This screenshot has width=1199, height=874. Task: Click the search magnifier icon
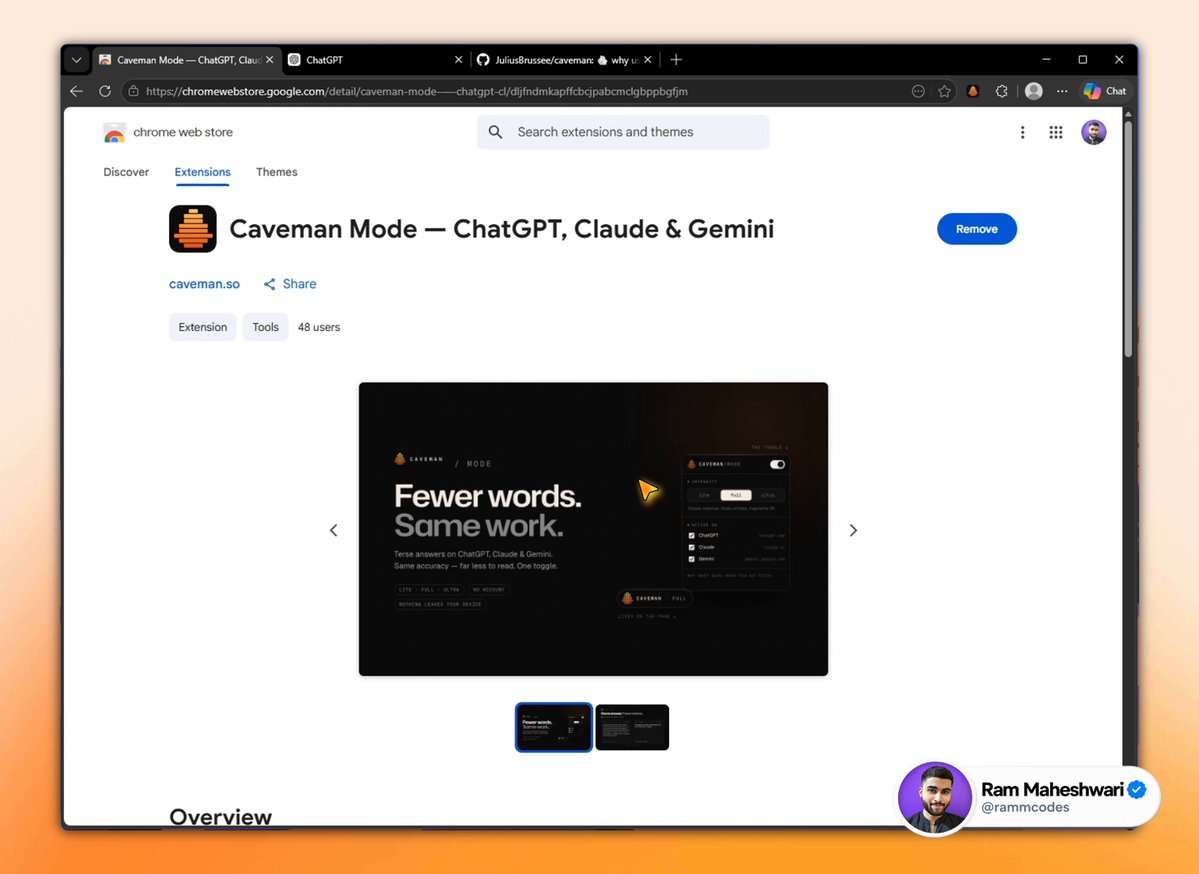click(496, 132)
